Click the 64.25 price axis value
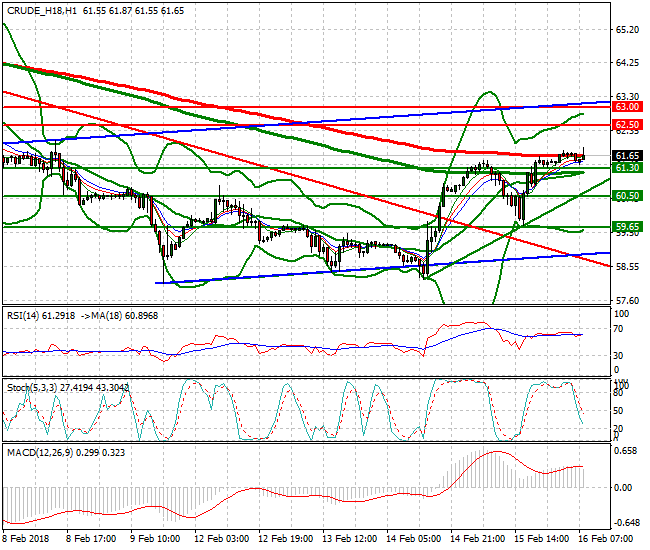 [627, 63]
